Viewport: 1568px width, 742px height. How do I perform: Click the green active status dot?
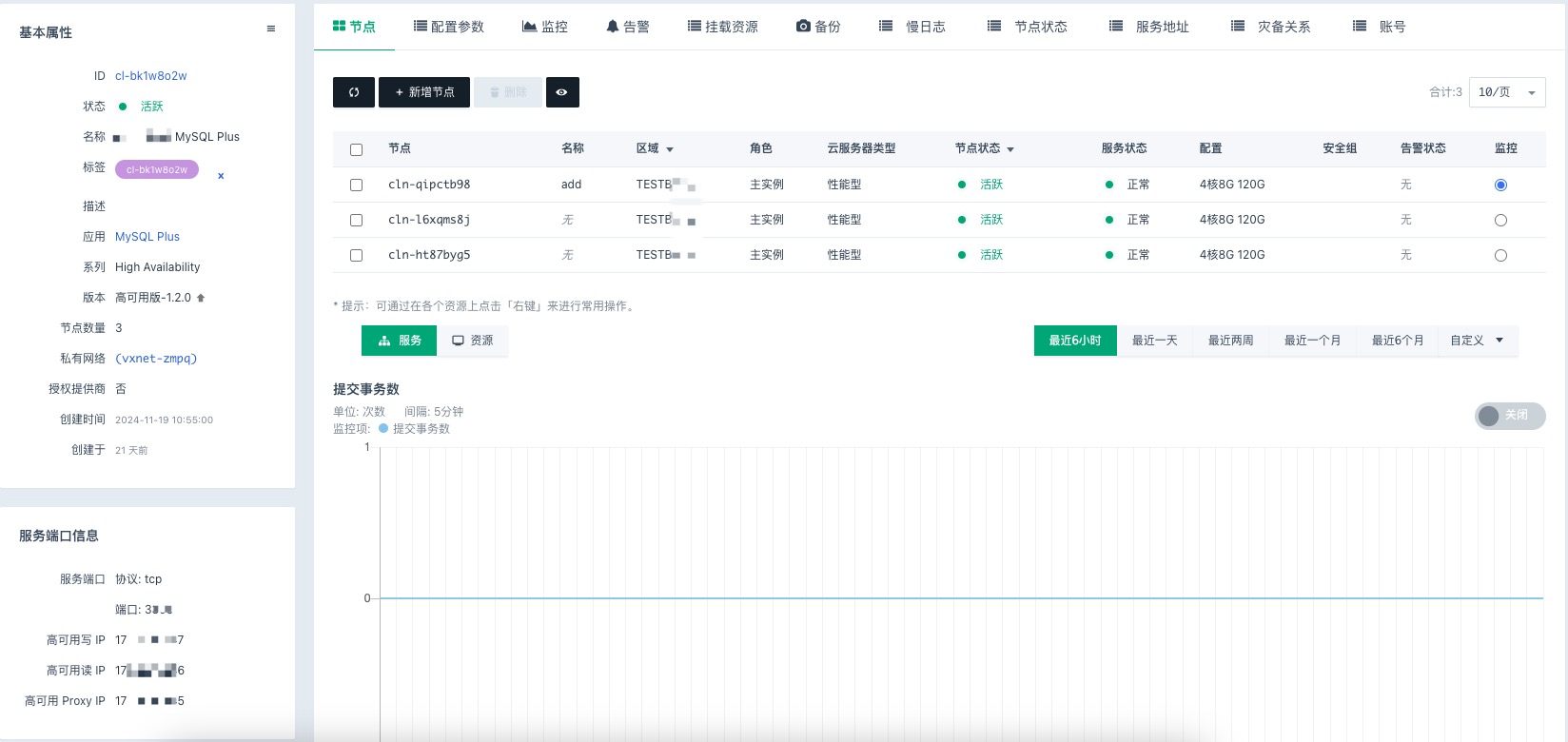click(123, 107)
